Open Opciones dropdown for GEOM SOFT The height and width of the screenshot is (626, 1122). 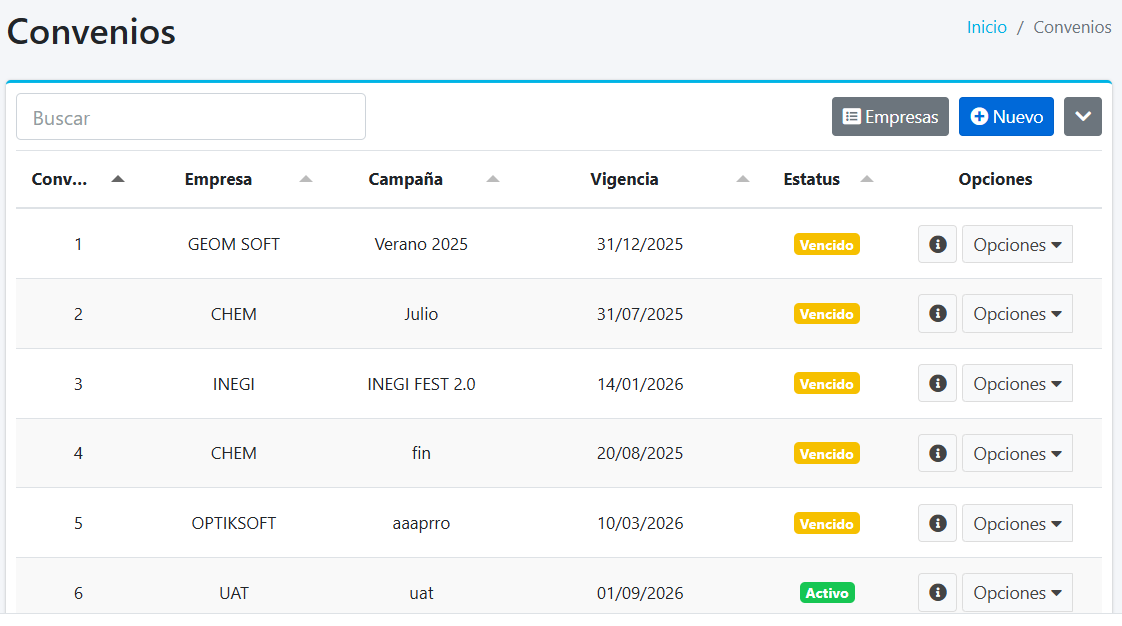[x=1017, y=244]
